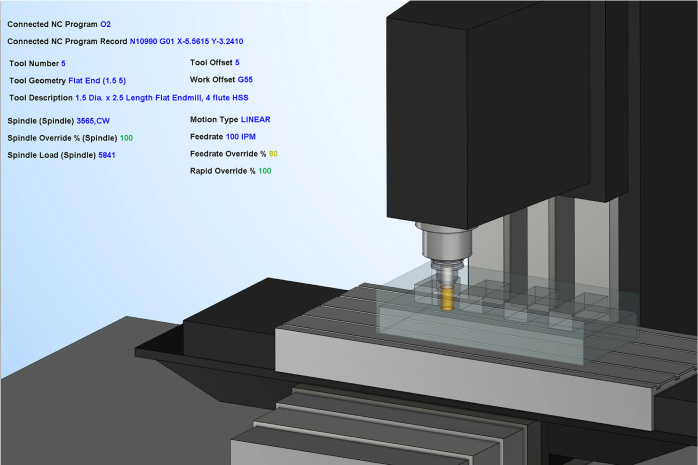Select the Tool Description endmill text
The image size is (698, 465).
161,97
